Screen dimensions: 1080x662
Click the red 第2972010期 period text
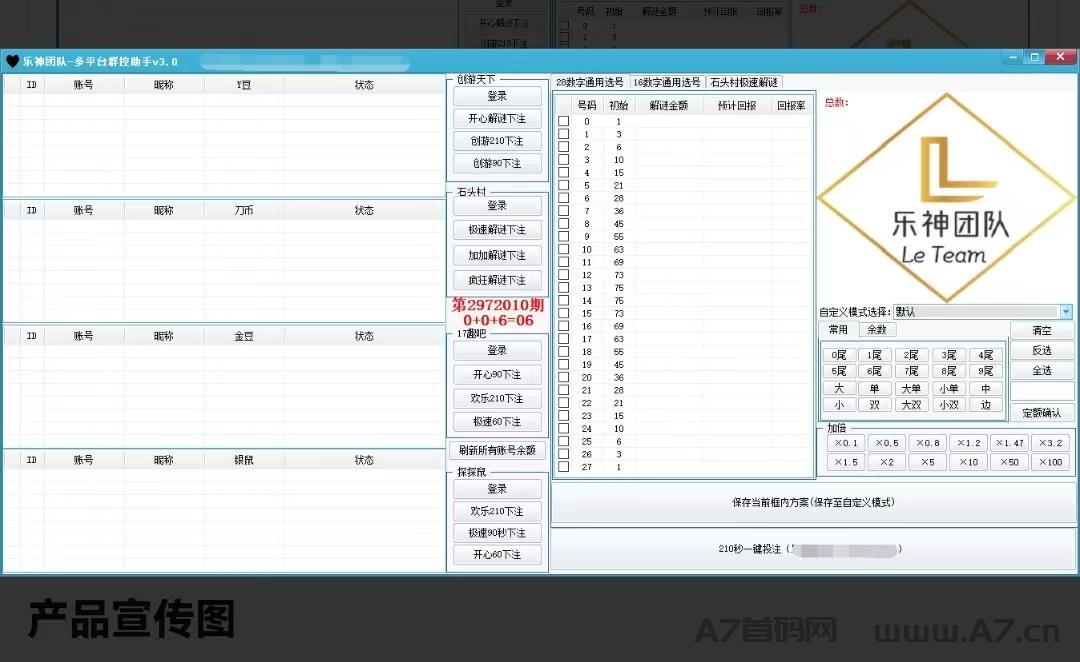pyautogui.click(x=498, y=304)
